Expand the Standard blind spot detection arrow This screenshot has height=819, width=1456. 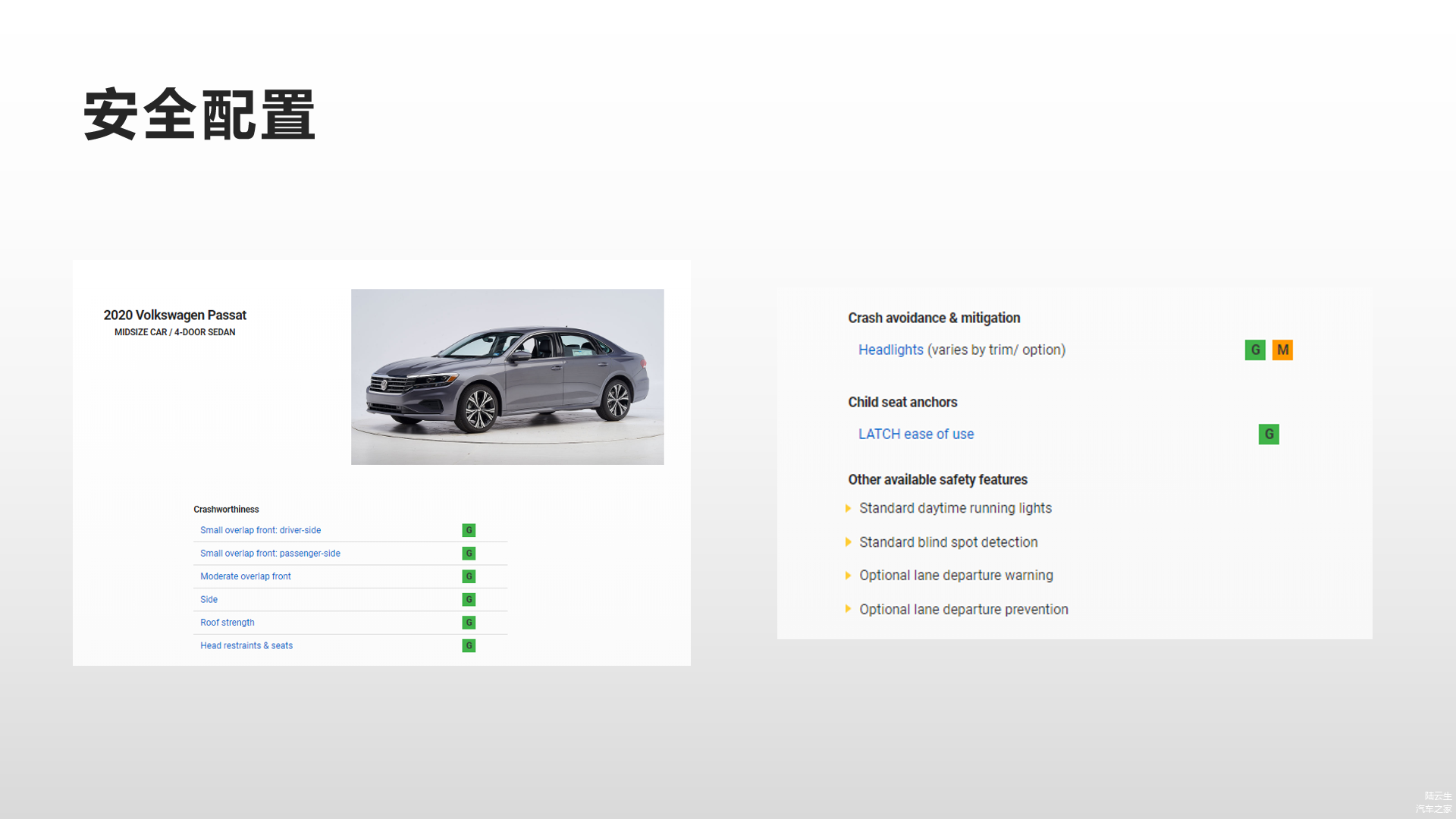point(849,542)
